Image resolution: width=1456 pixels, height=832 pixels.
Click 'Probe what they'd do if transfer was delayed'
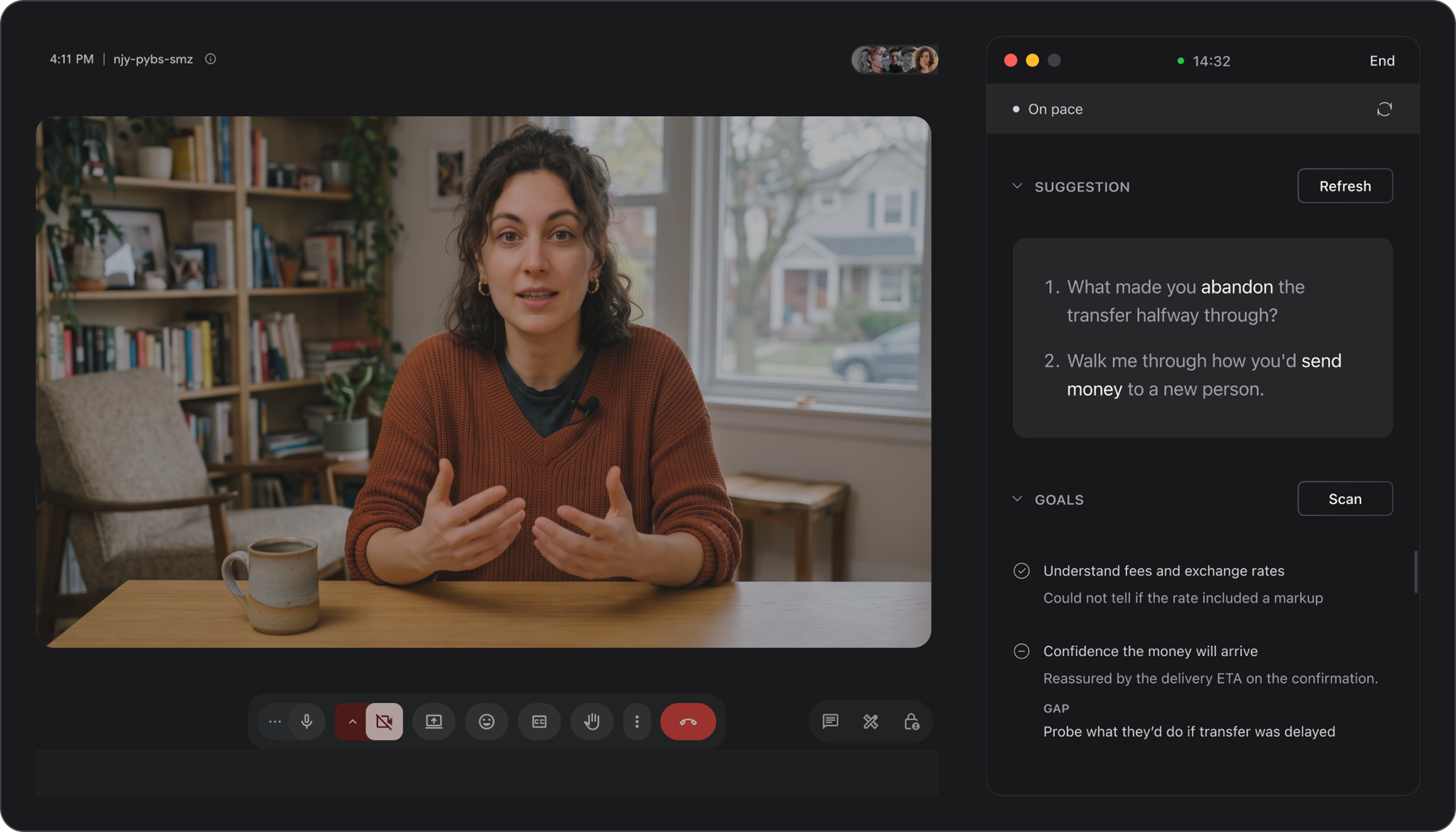tap(1189, 732)
